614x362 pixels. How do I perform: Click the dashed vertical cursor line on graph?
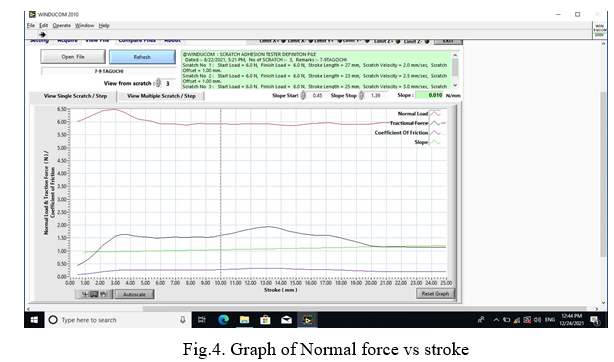pos(220,193)
